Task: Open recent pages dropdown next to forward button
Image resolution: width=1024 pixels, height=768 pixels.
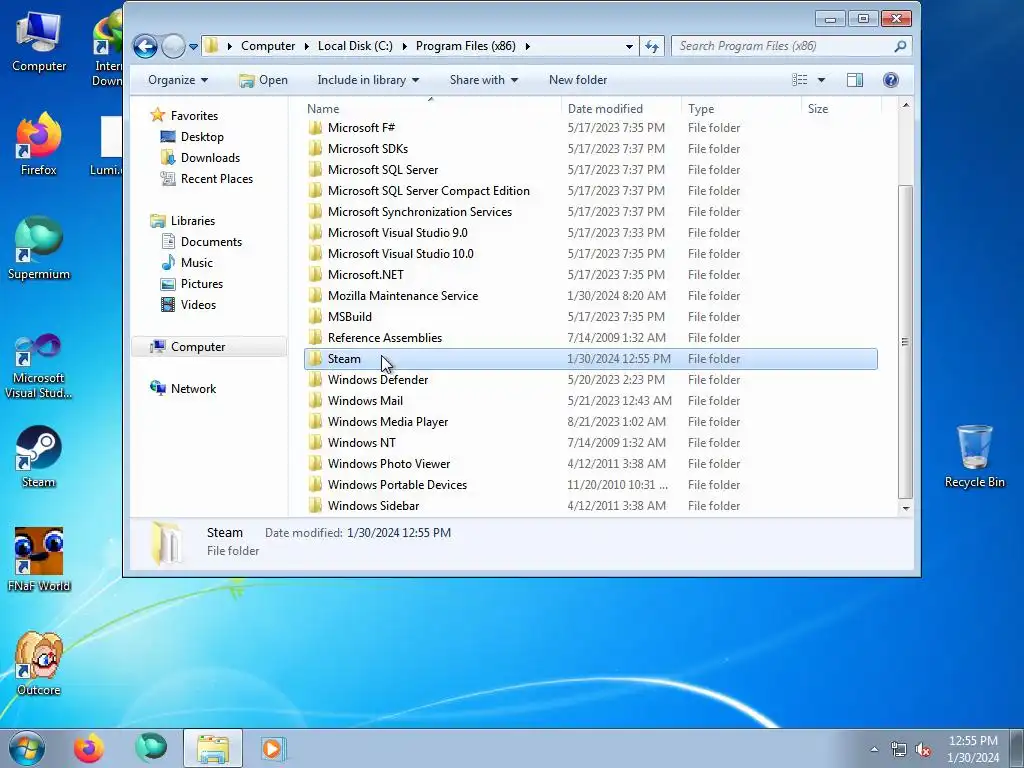Action: click(193, 47)
